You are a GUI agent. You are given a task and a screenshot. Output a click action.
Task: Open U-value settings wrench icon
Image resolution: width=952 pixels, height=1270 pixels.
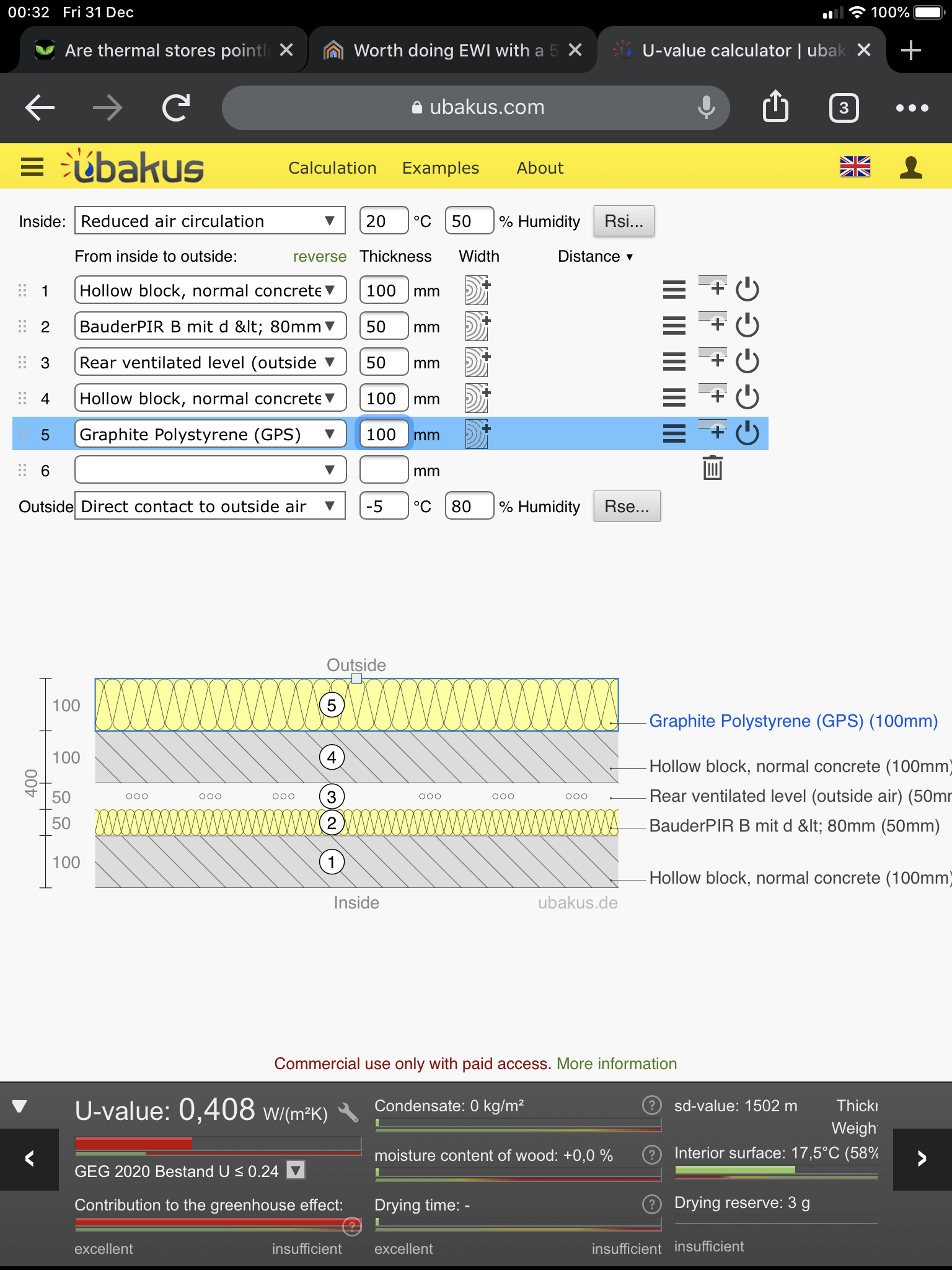[x=348, y=1113]
